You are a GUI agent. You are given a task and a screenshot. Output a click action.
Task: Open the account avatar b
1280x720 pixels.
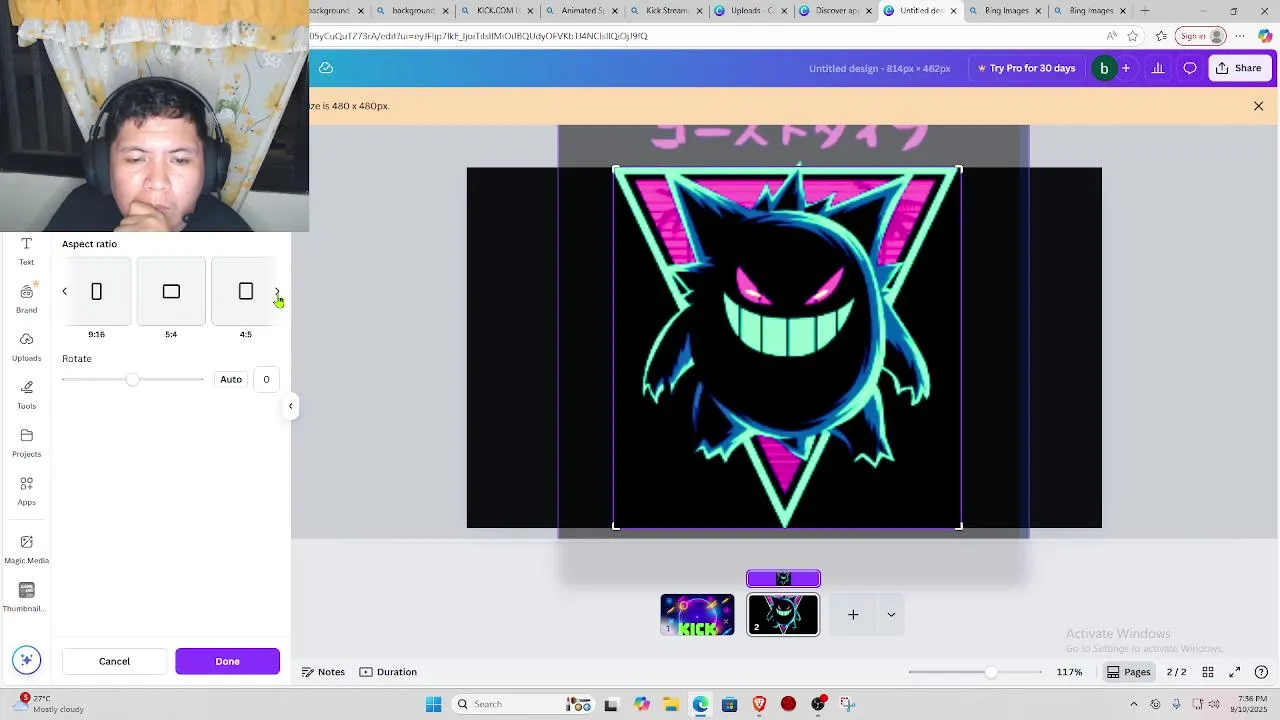point(1104,68)
